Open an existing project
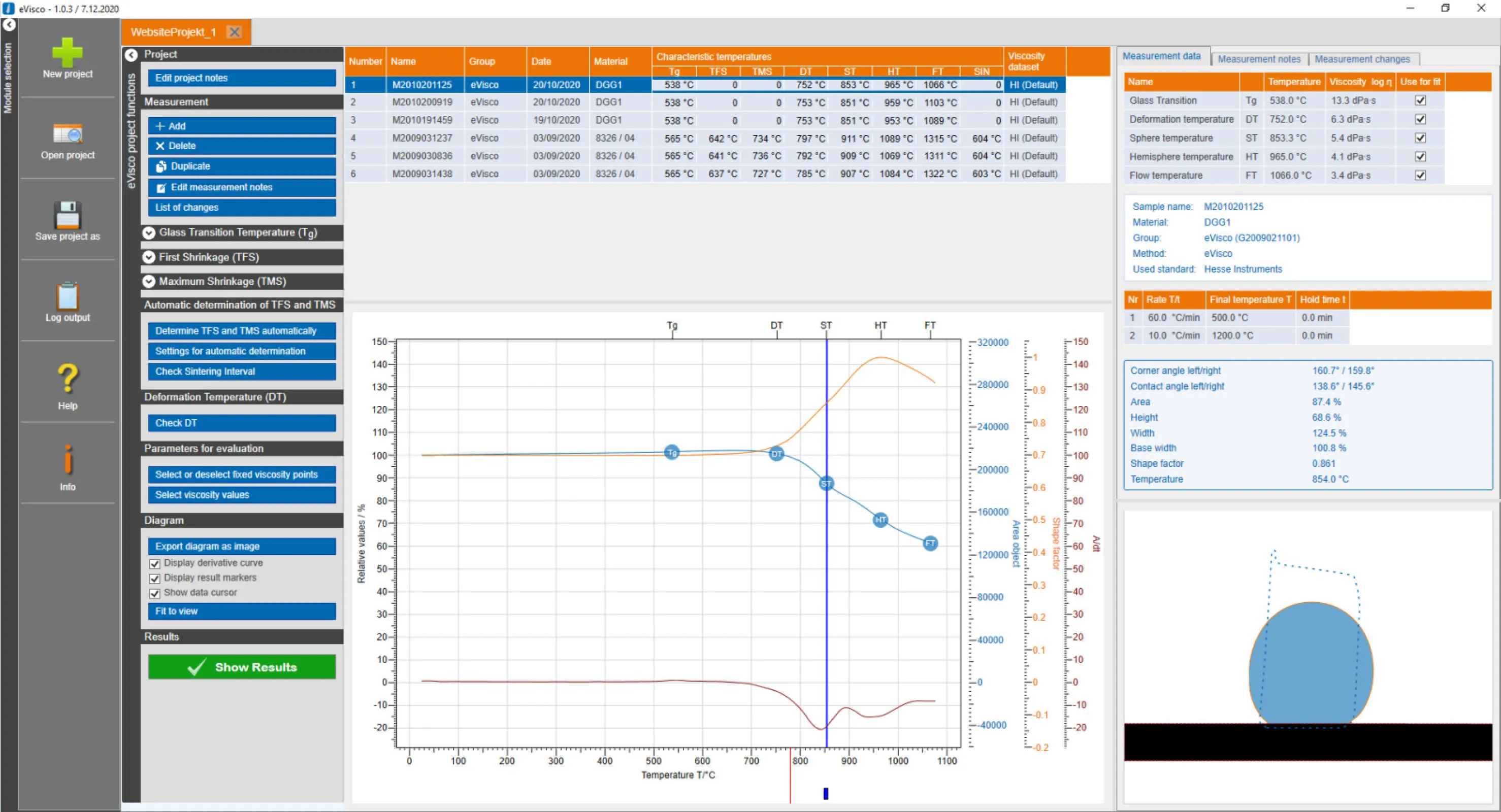1501x812 pixels. tap(67, 140)
